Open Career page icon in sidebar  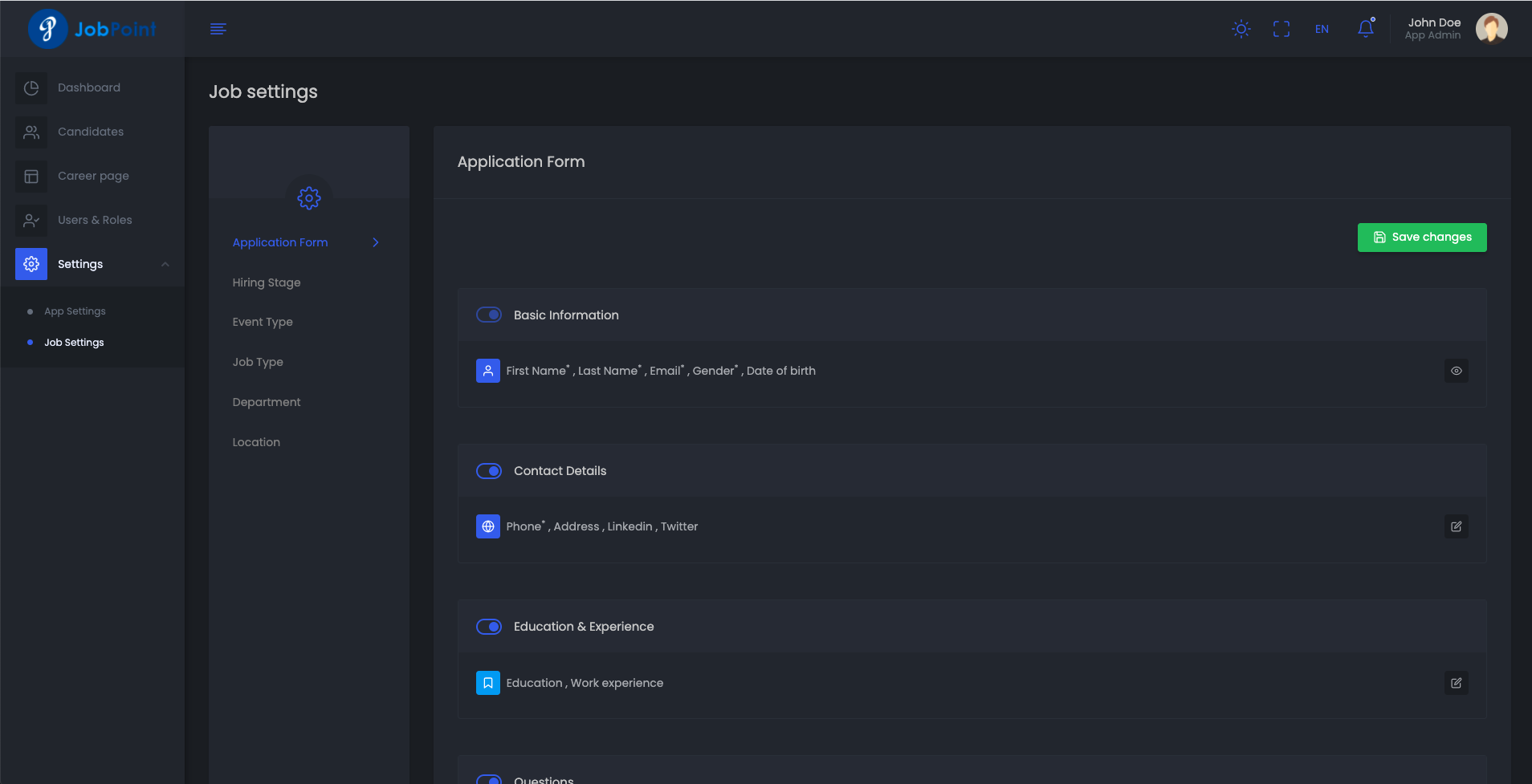pos(31,177)
